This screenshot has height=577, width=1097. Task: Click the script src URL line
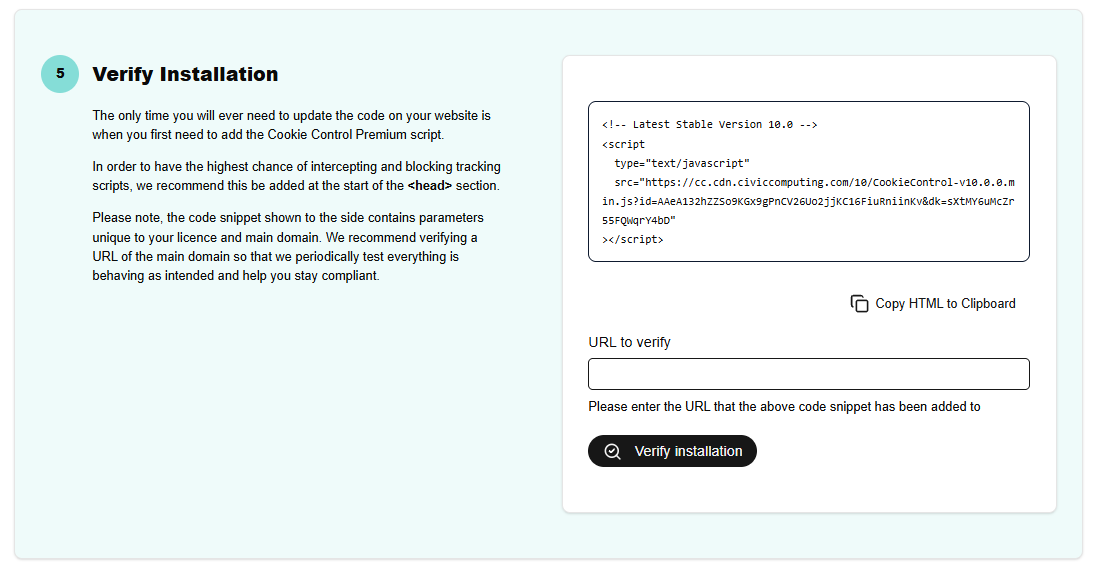click(x=814, y=183)
